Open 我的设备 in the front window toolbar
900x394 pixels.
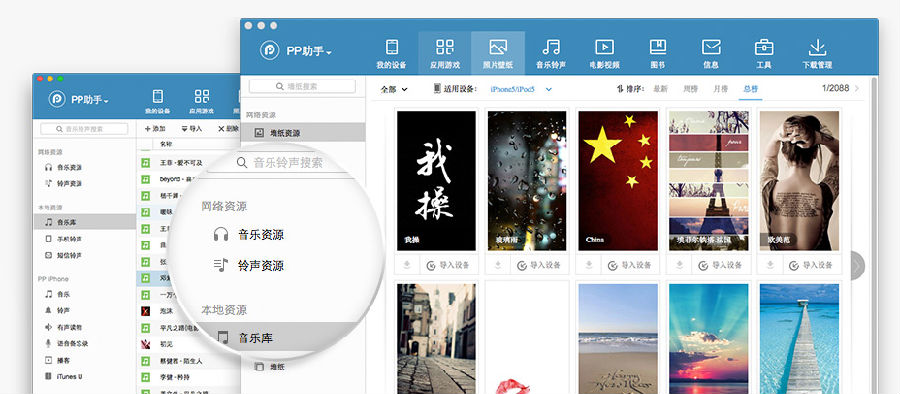coord(391,53)
